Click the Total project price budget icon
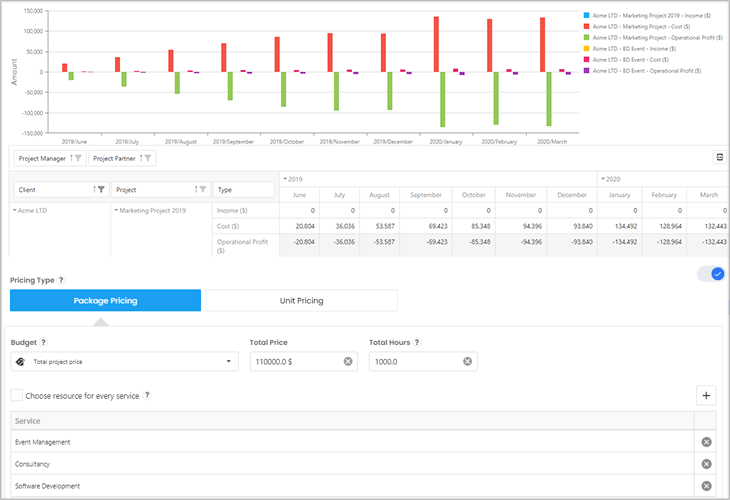Screen dimensions: 730x500 pos(20,362)
